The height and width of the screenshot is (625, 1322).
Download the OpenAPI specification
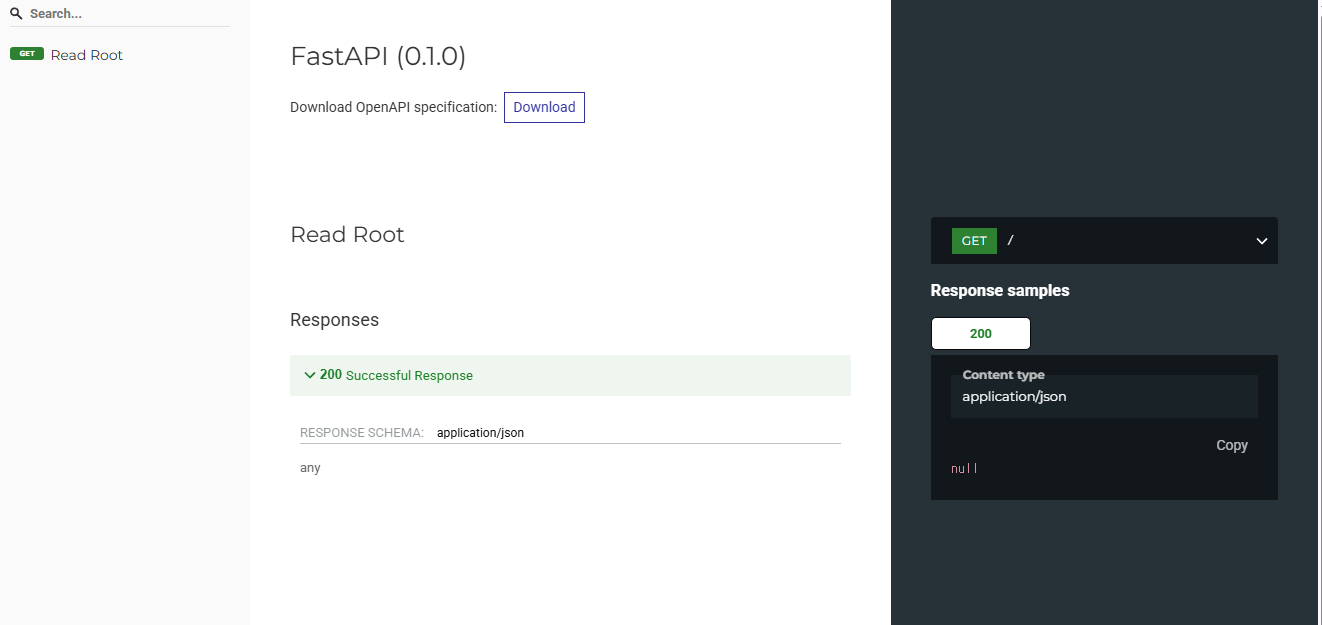coord(544,107)
